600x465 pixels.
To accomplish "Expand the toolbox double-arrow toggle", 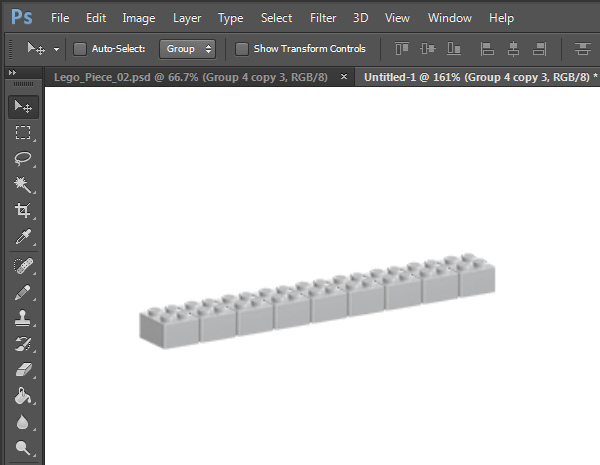I will [12, 72].
